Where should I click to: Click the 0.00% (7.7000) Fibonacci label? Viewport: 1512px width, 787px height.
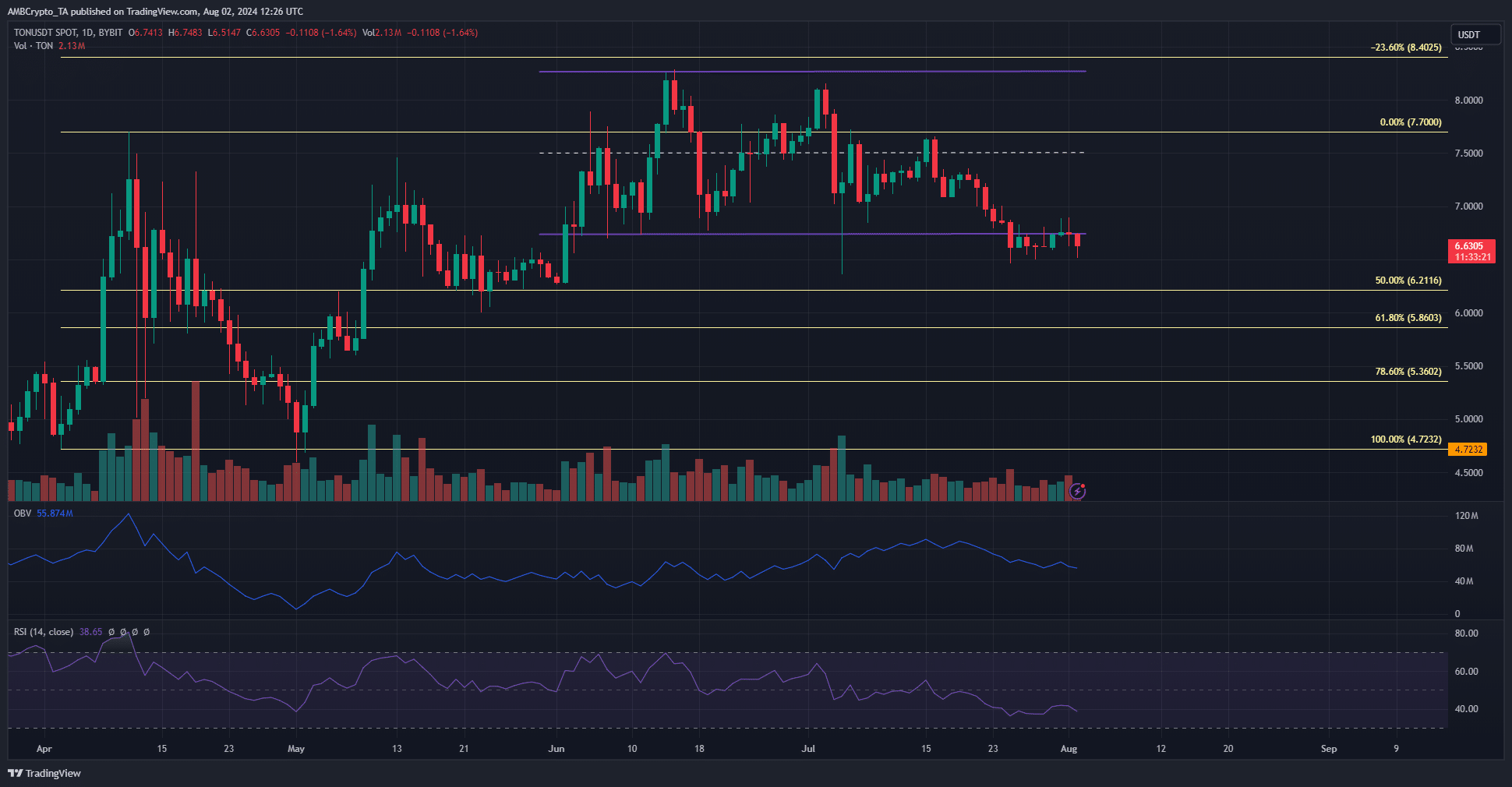coord(1411,122)
